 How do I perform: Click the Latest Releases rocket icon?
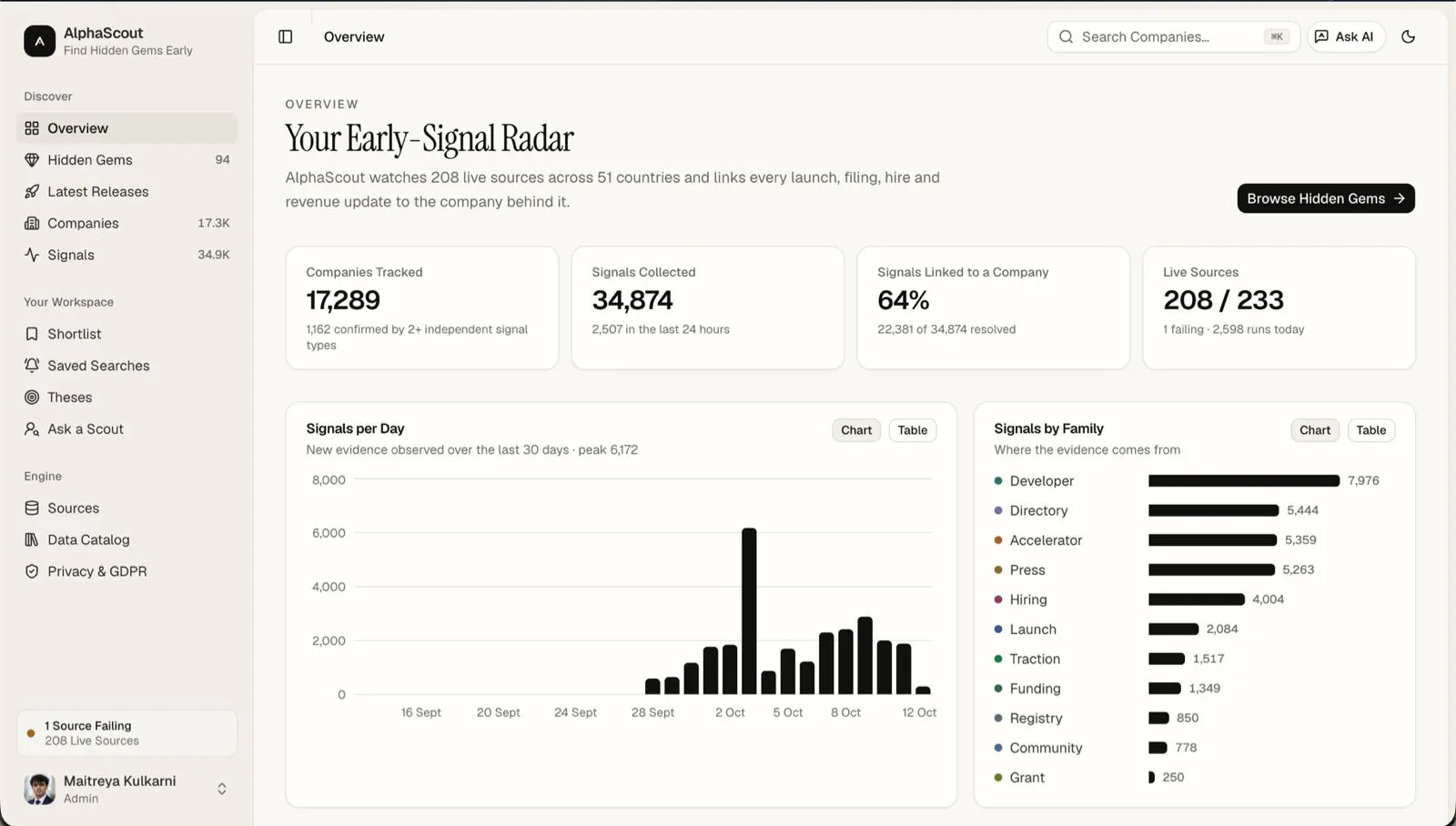[32, 192]
